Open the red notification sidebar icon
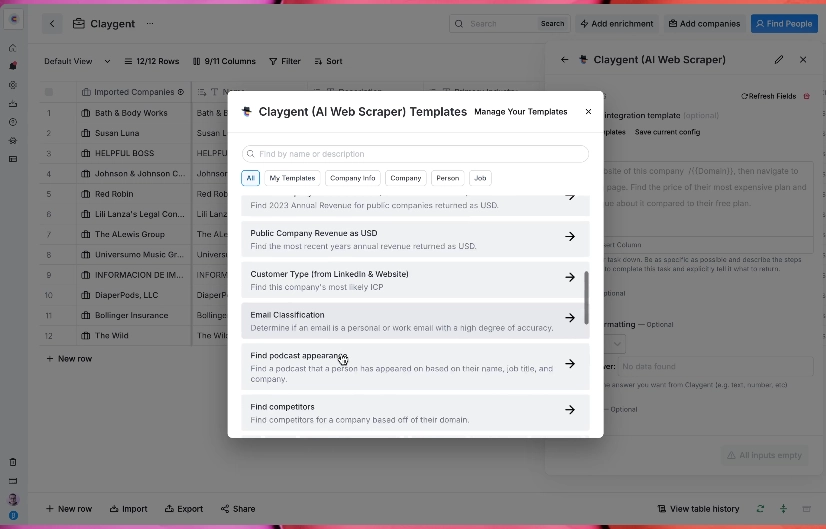This screenshot has width=826, height=529. (x=13, y=66)
